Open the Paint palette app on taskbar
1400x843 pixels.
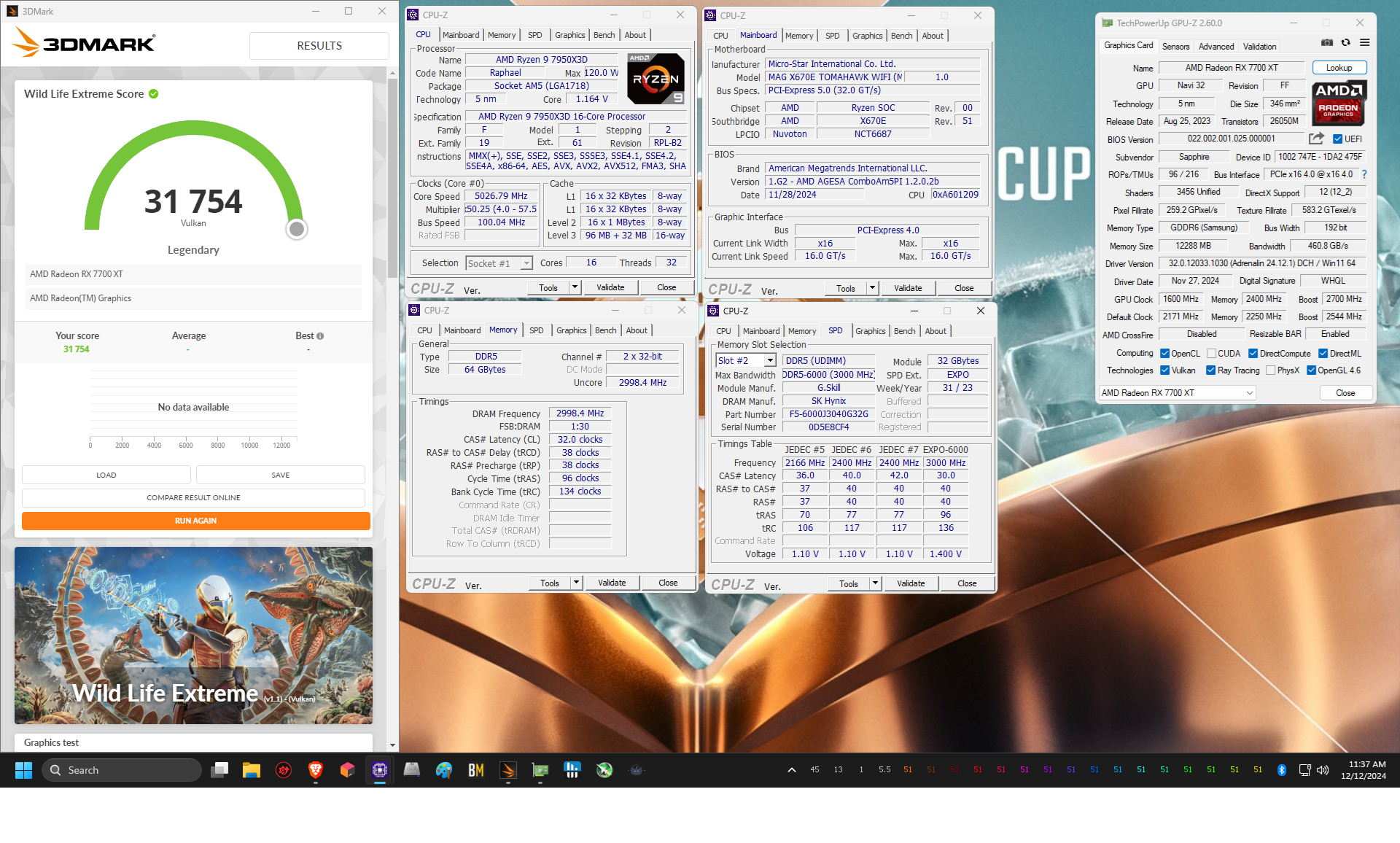coord(444,770)
